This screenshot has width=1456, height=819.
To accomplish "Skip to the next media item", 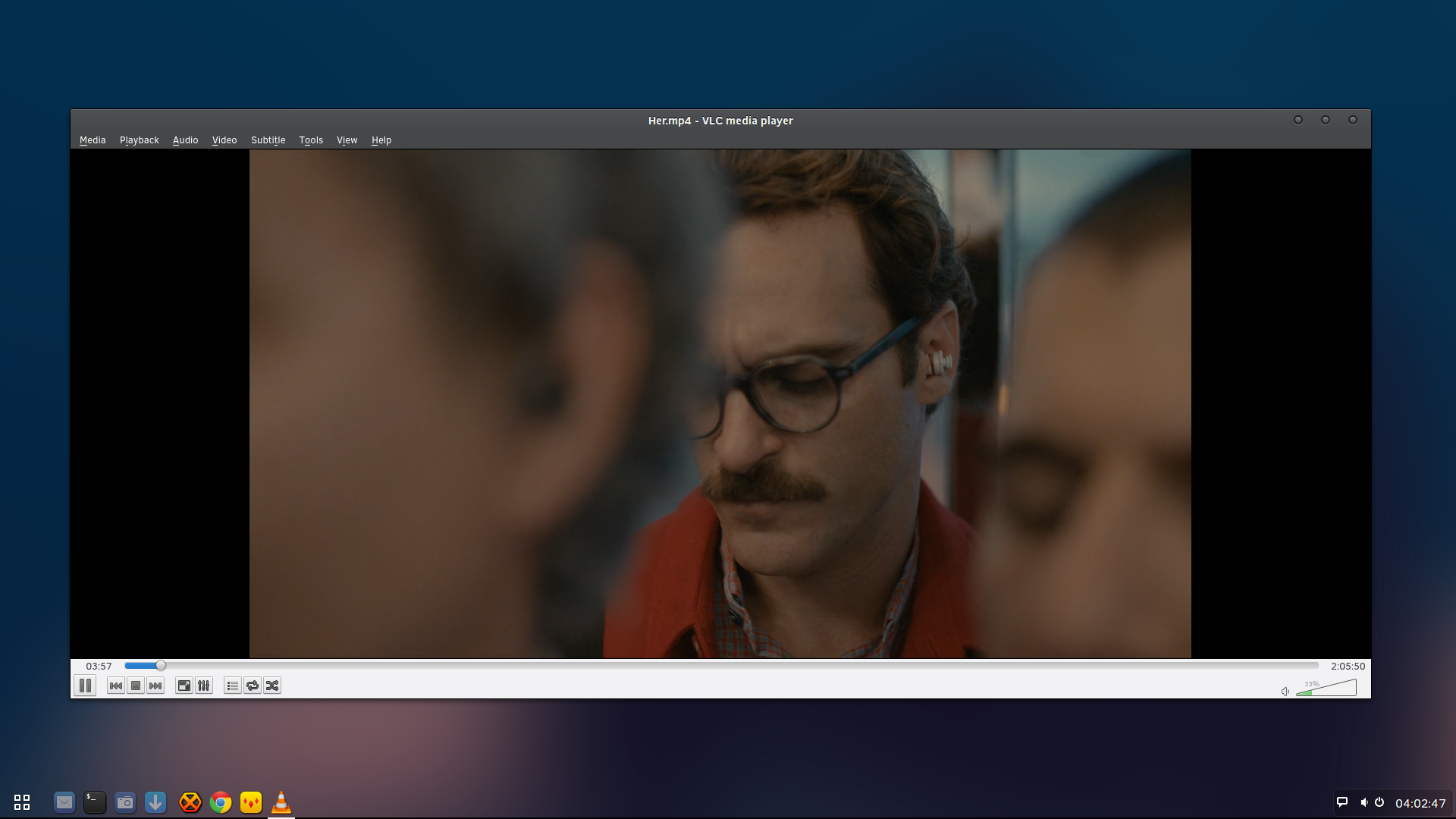I will click(x=155, y=686).
